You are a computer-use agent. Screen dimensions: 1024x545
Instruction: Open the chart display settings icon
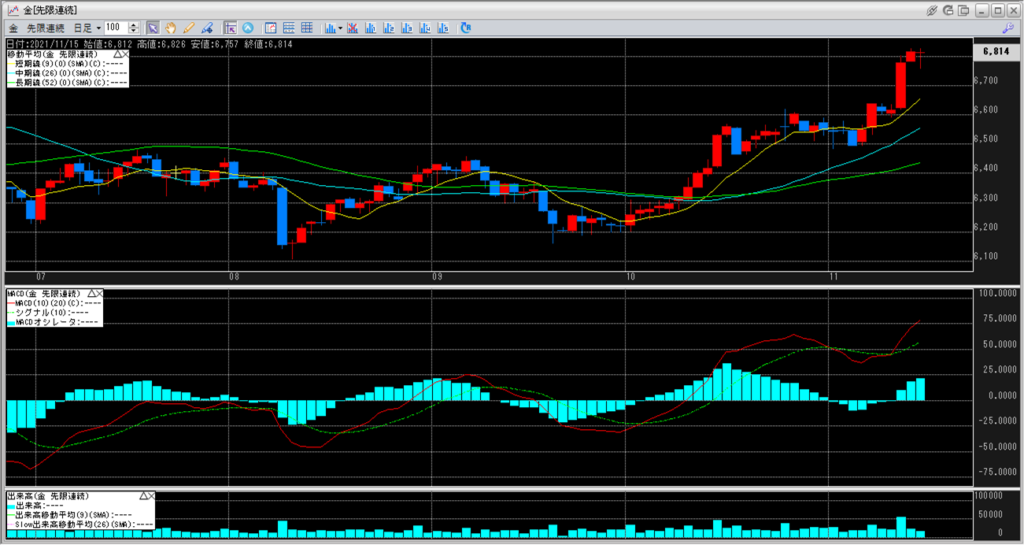click(x=270, y=28)
